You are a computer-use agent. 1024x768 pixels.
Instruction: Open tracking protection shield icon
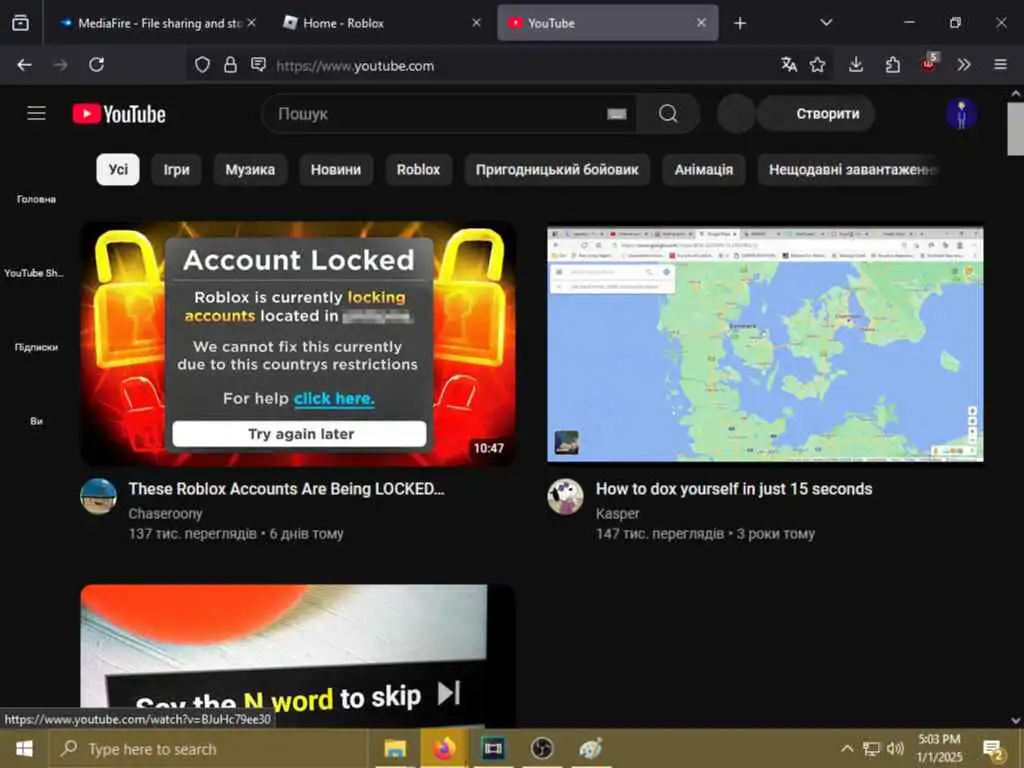(x=202, y=65)
